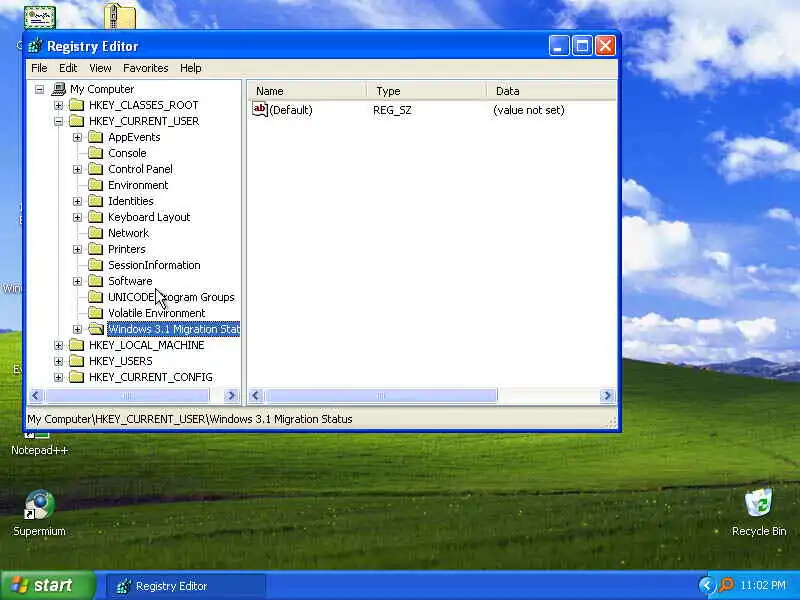Select the Volatile Environment key label
The width and height of the screenshot is (800, 600).
[156, 313]
